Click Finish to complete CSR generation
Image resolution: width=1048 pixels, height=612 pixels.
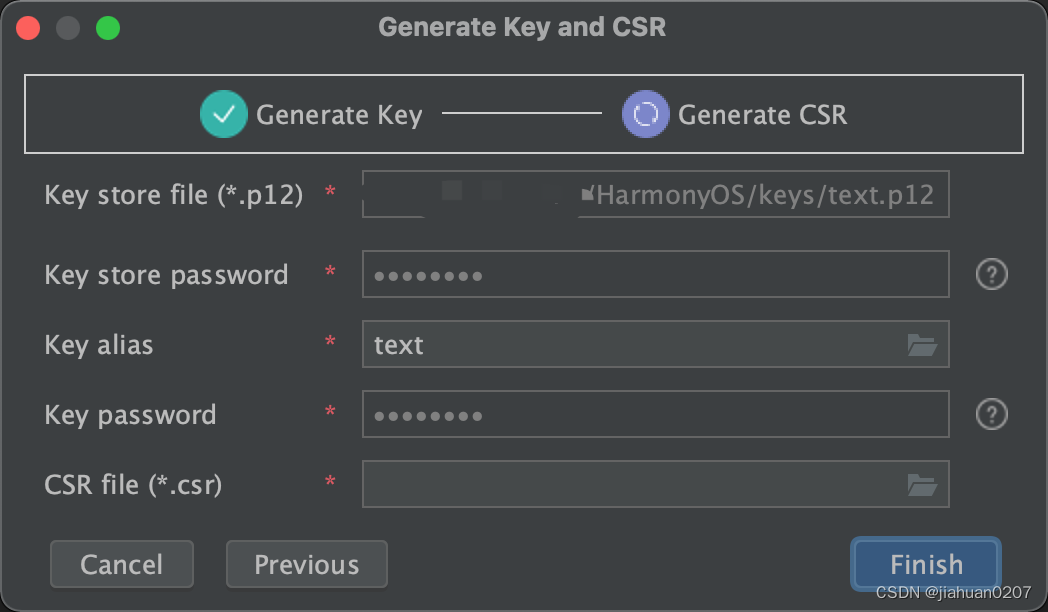[x=926, y=565]
